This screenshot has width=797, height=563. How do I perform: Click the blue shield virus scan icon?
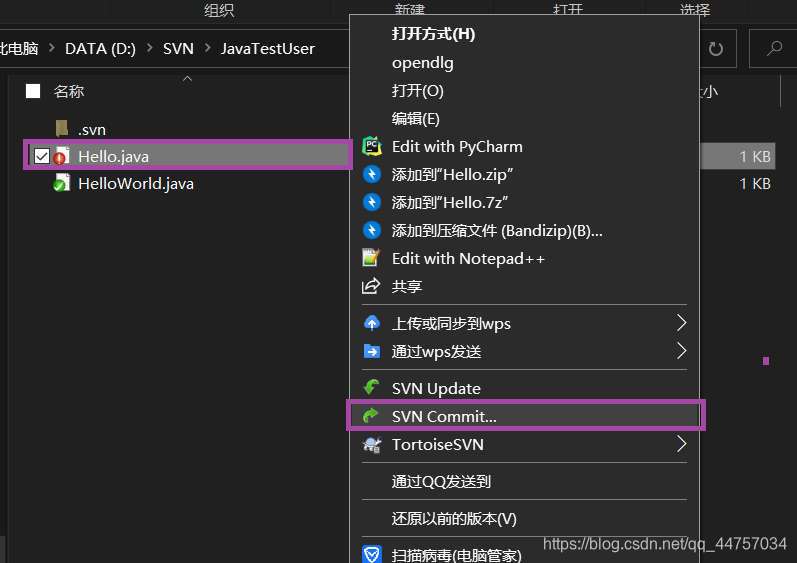pos(372,554)
